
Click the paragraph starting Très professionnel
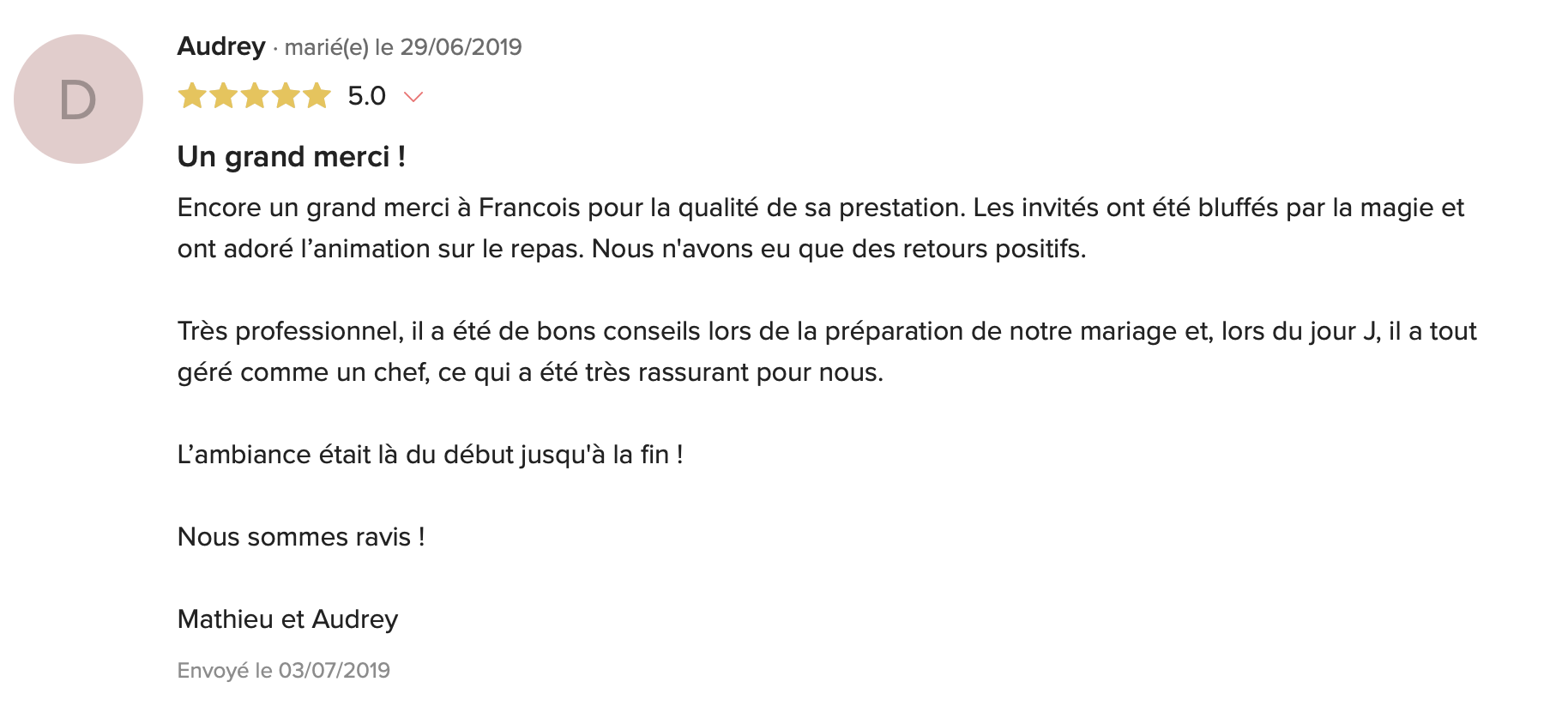point(827,352)
